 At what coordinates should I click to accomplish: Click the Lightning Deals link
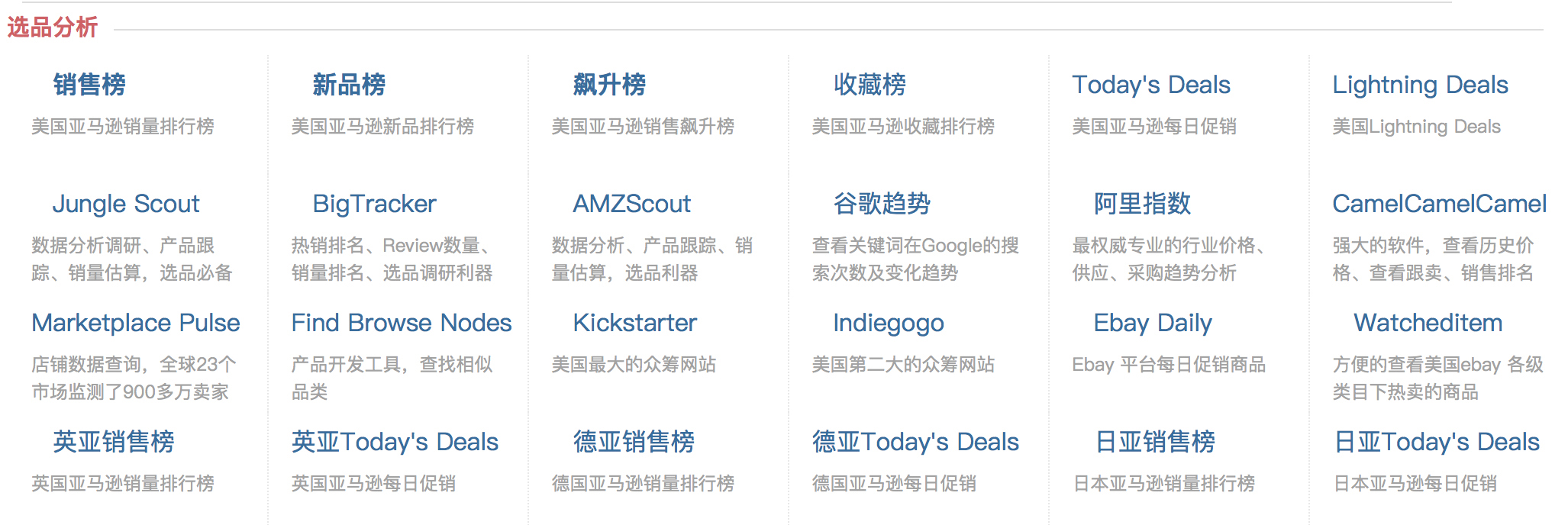click(x=1420, y=85)
